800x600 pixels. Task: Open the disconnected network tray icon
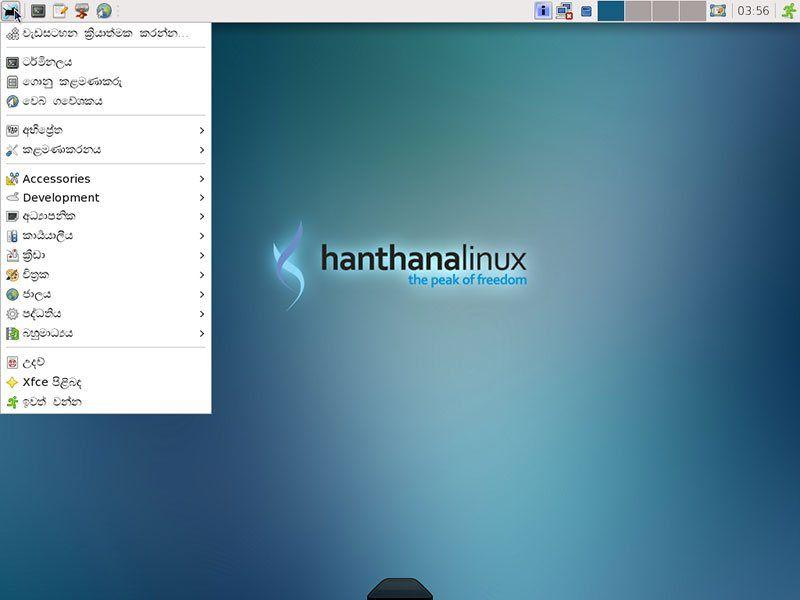[565, 11]
